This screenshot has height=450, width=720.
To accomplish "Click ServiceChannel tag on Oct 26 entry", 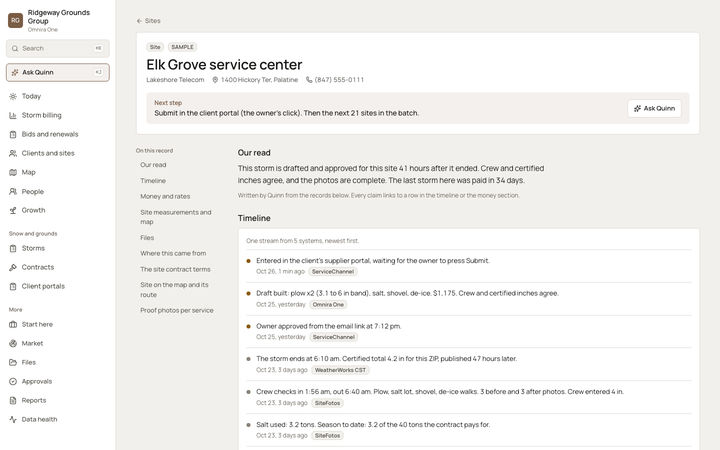I will pos(333,272).
